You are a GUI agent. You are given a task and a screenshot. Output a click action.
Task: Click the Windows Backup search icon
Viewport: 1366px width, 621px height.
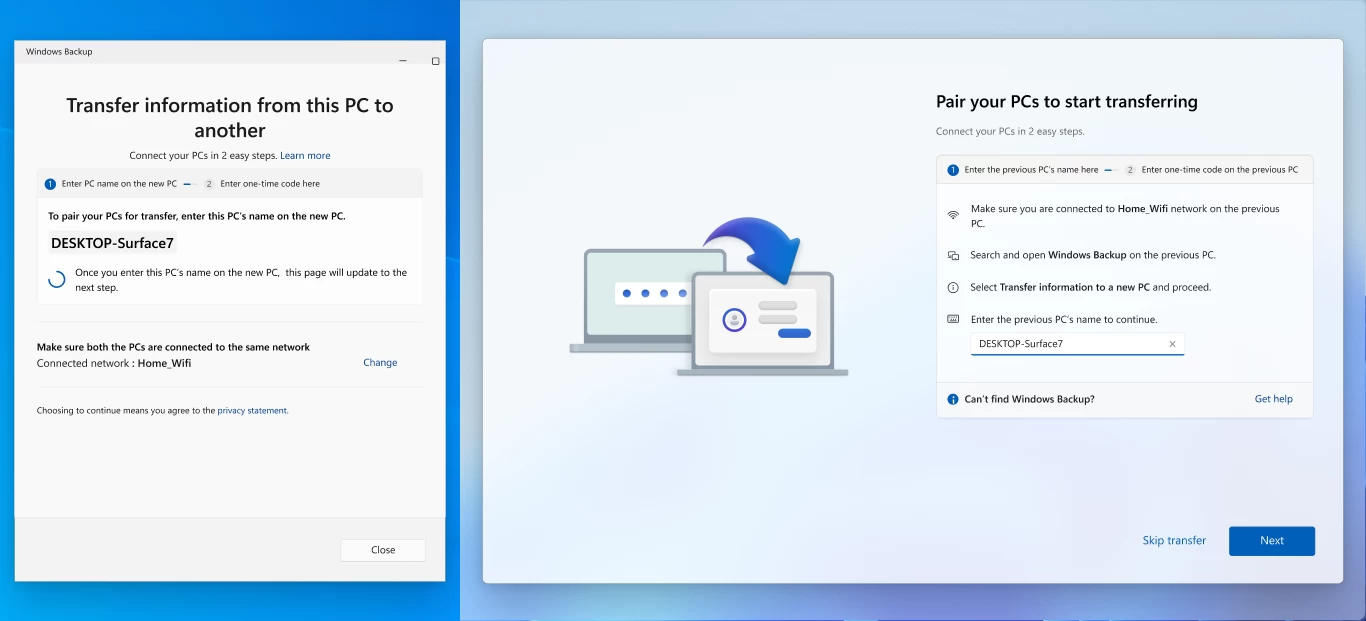953,255
